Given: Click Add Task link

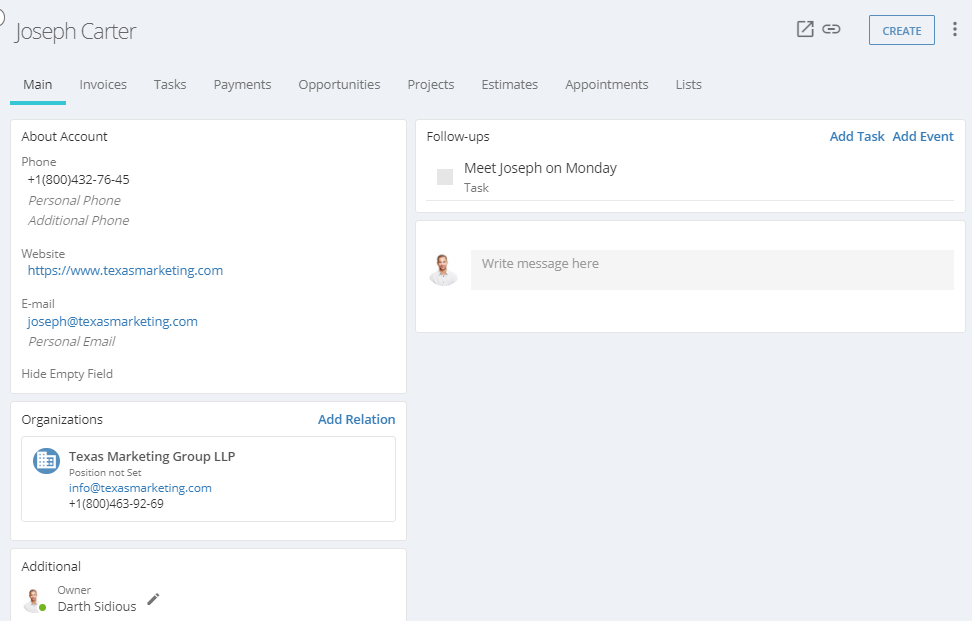Looking at the screenshot, I should pos(857,136).
